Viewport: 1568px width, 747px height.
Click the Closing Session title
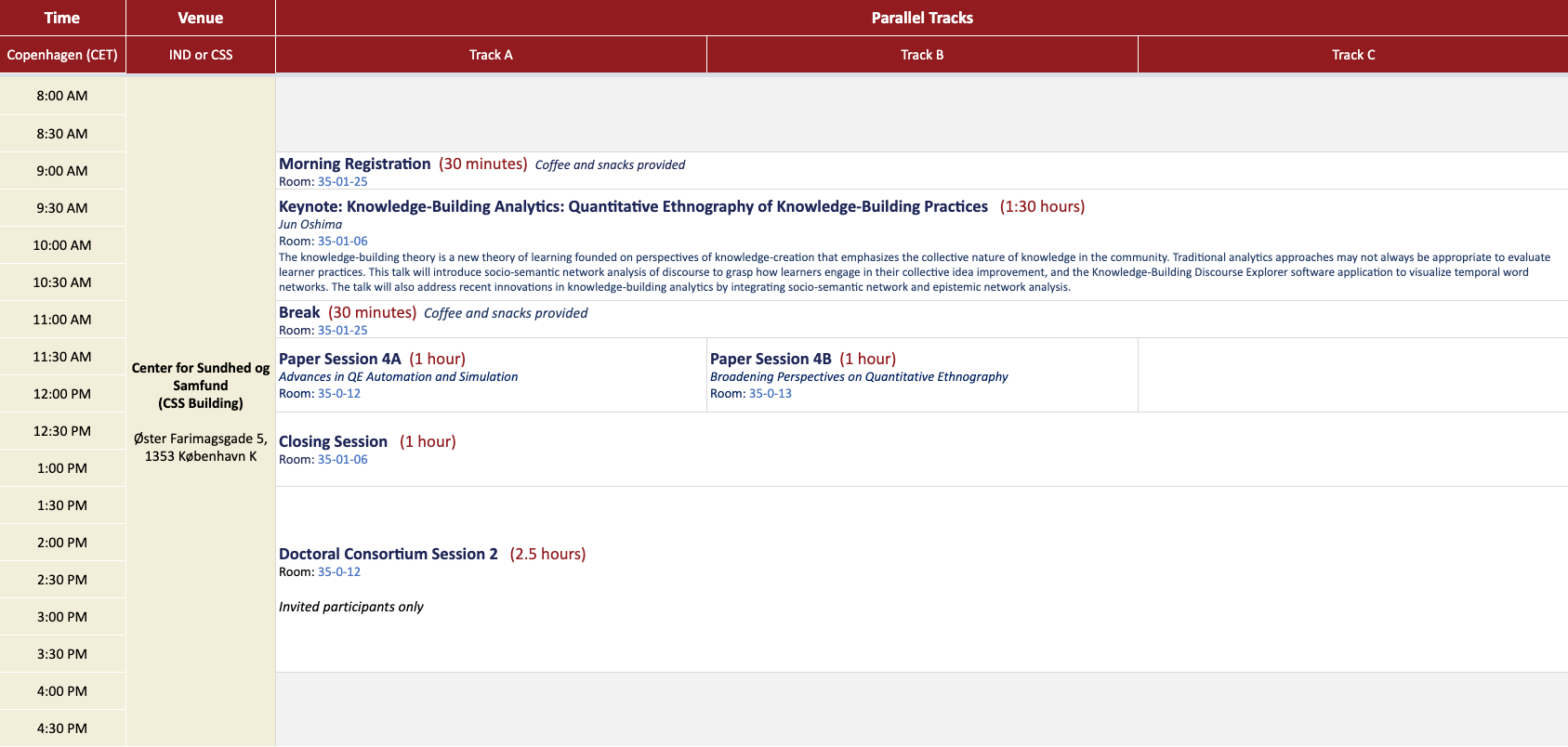pos(333,441)
